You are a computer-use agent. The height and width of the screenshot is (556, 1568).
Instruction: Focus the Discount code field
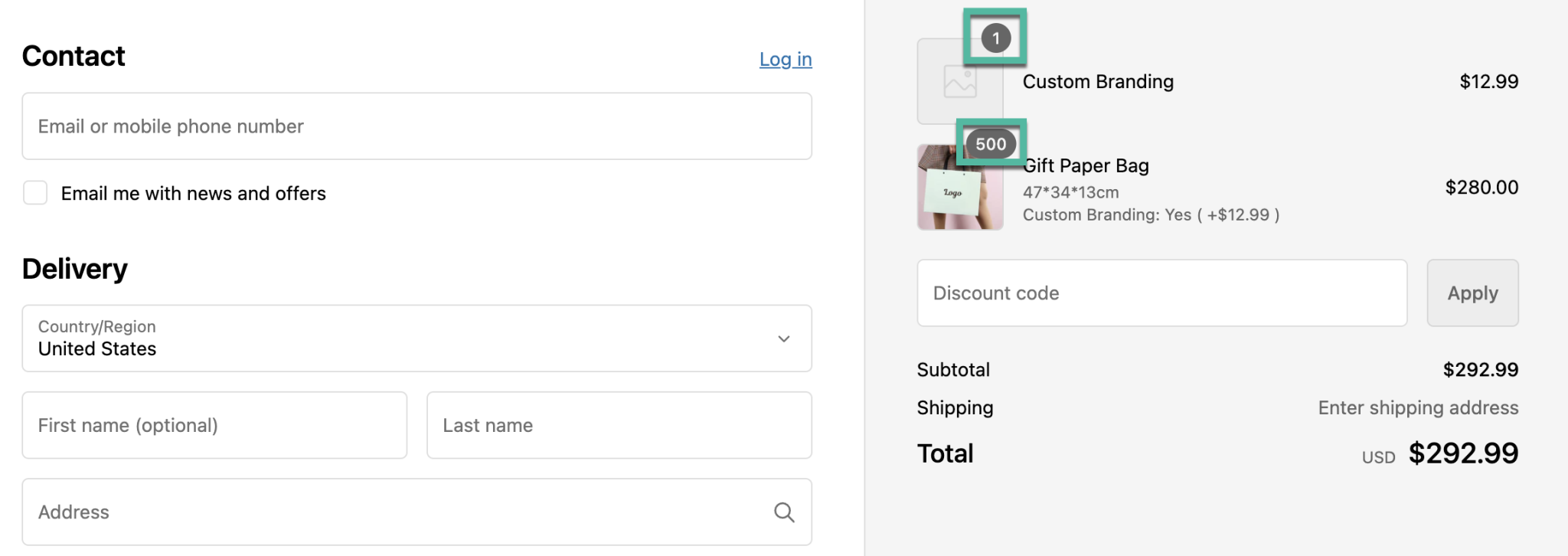tap(1161, 293)
